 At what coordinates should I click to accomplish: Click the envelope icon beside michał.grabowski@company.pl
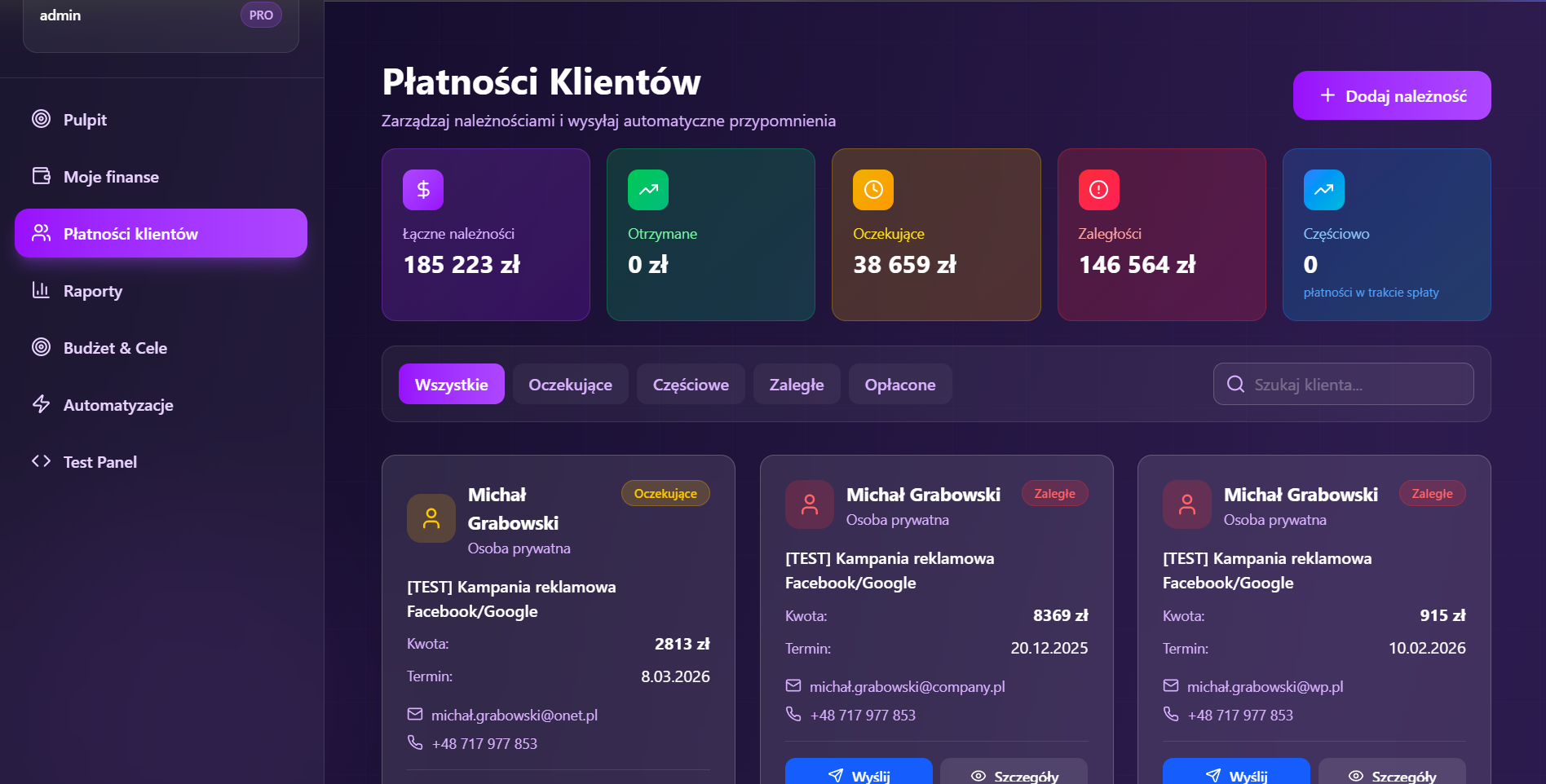coord(793,686)
